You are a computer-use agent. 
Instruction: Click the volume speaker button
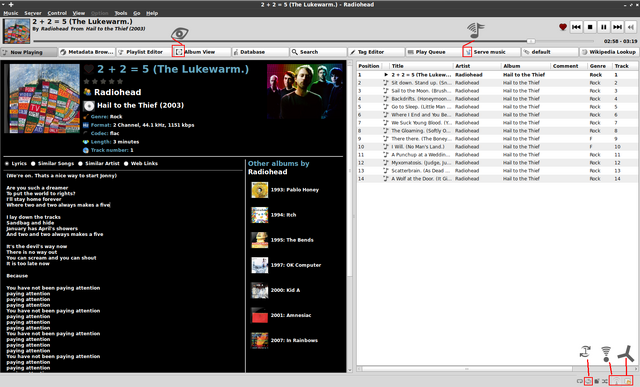click(631, 27)
